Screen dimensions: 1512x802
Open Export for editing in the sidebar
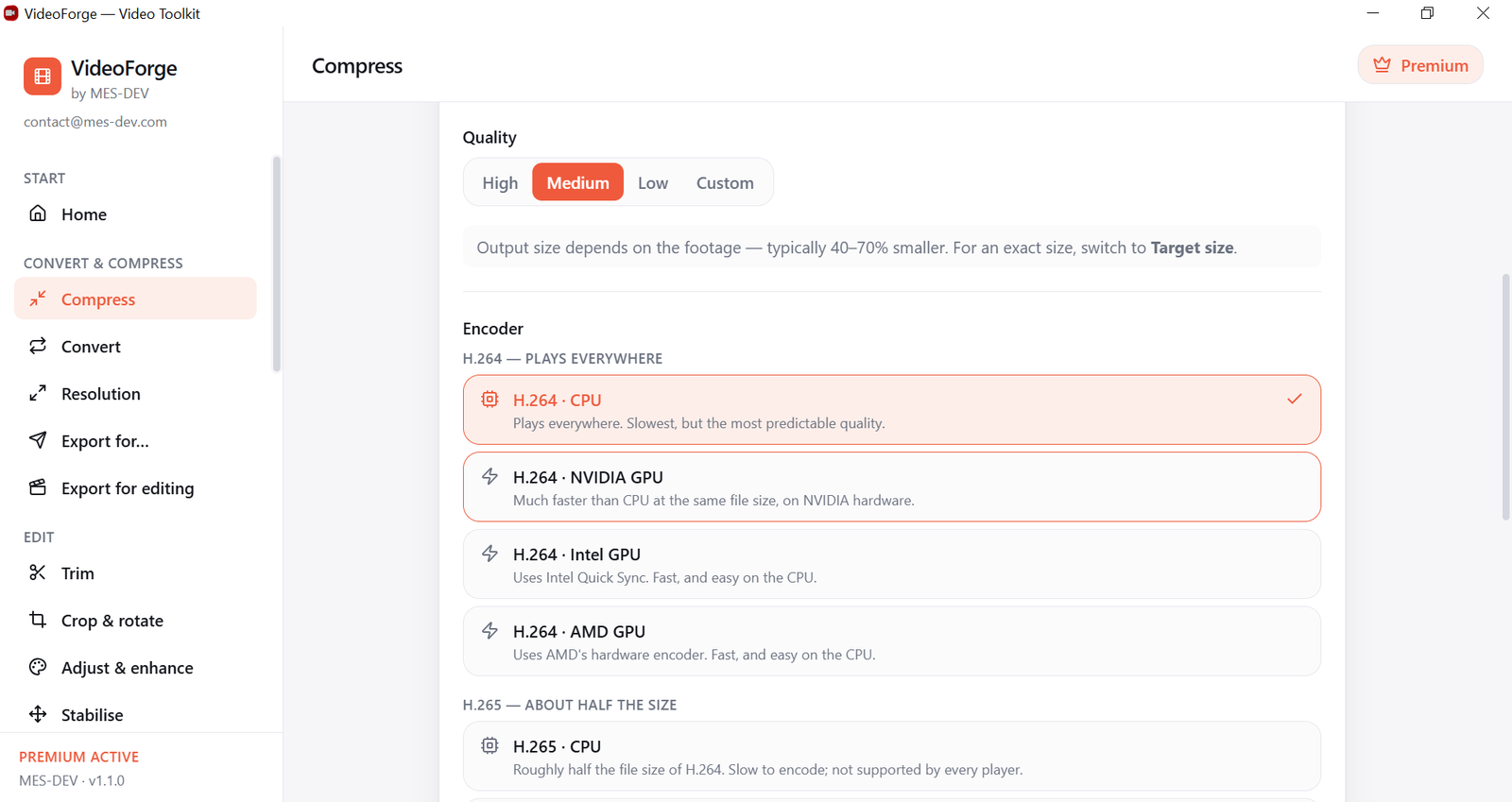coord(135,488)
